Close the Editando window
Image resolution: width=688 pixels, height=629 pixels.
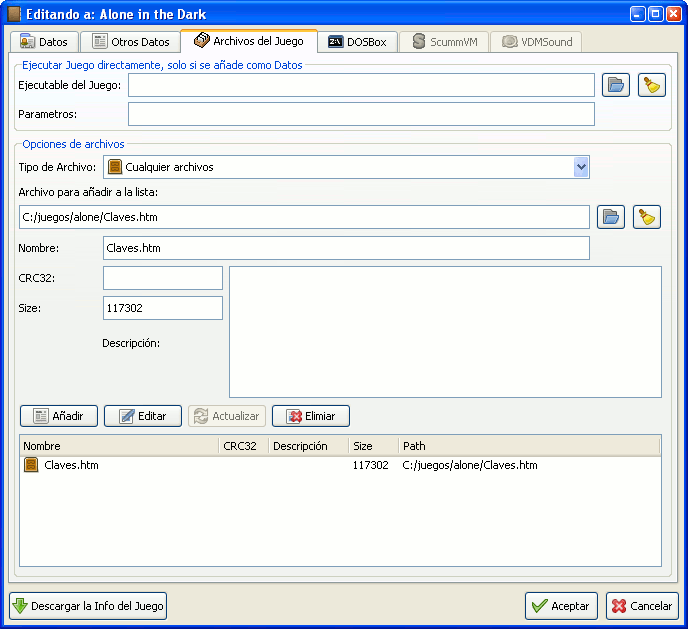pyautogui.click(x=674, y=14)
